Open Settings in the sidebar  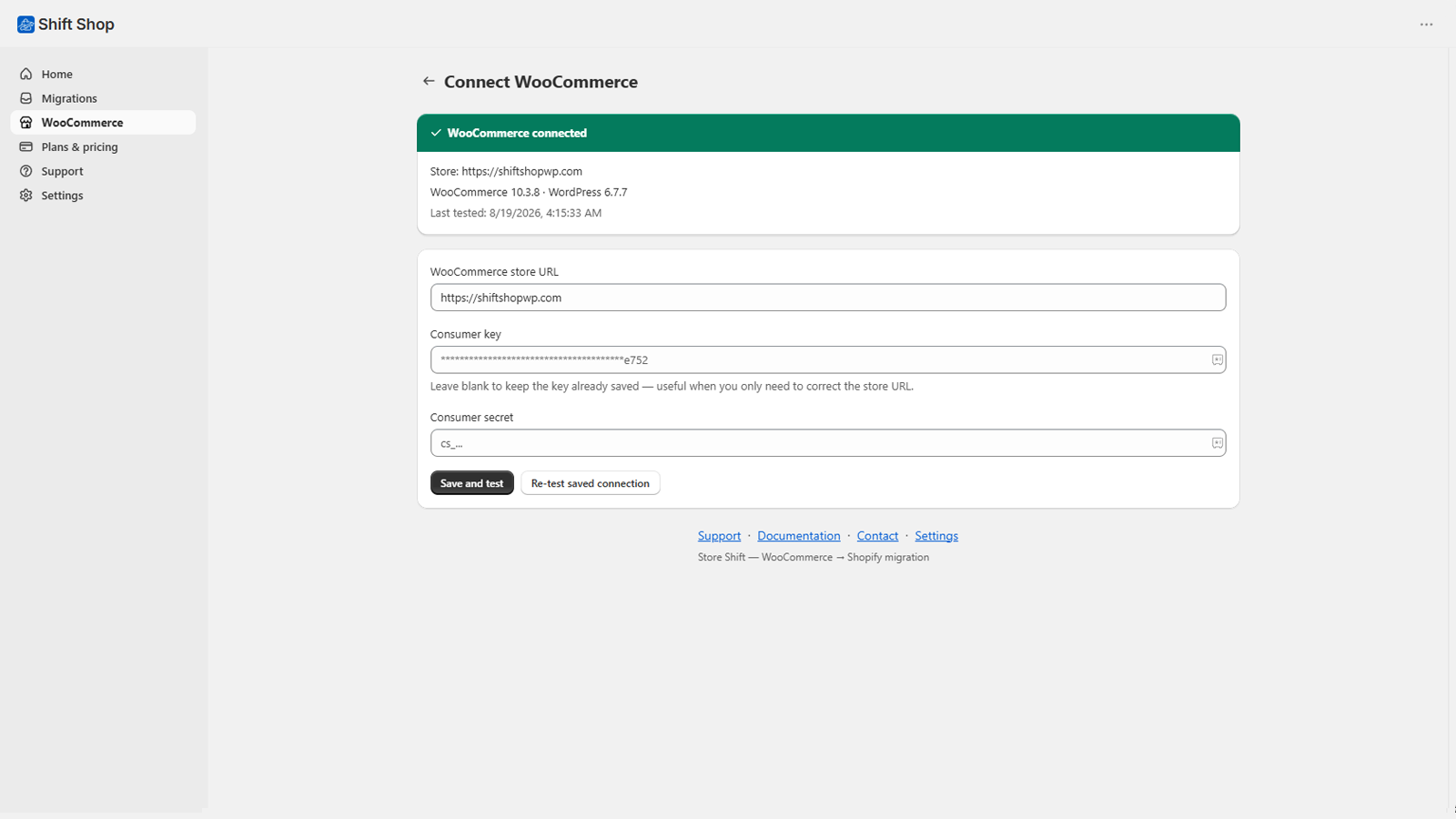click(103, 195)
